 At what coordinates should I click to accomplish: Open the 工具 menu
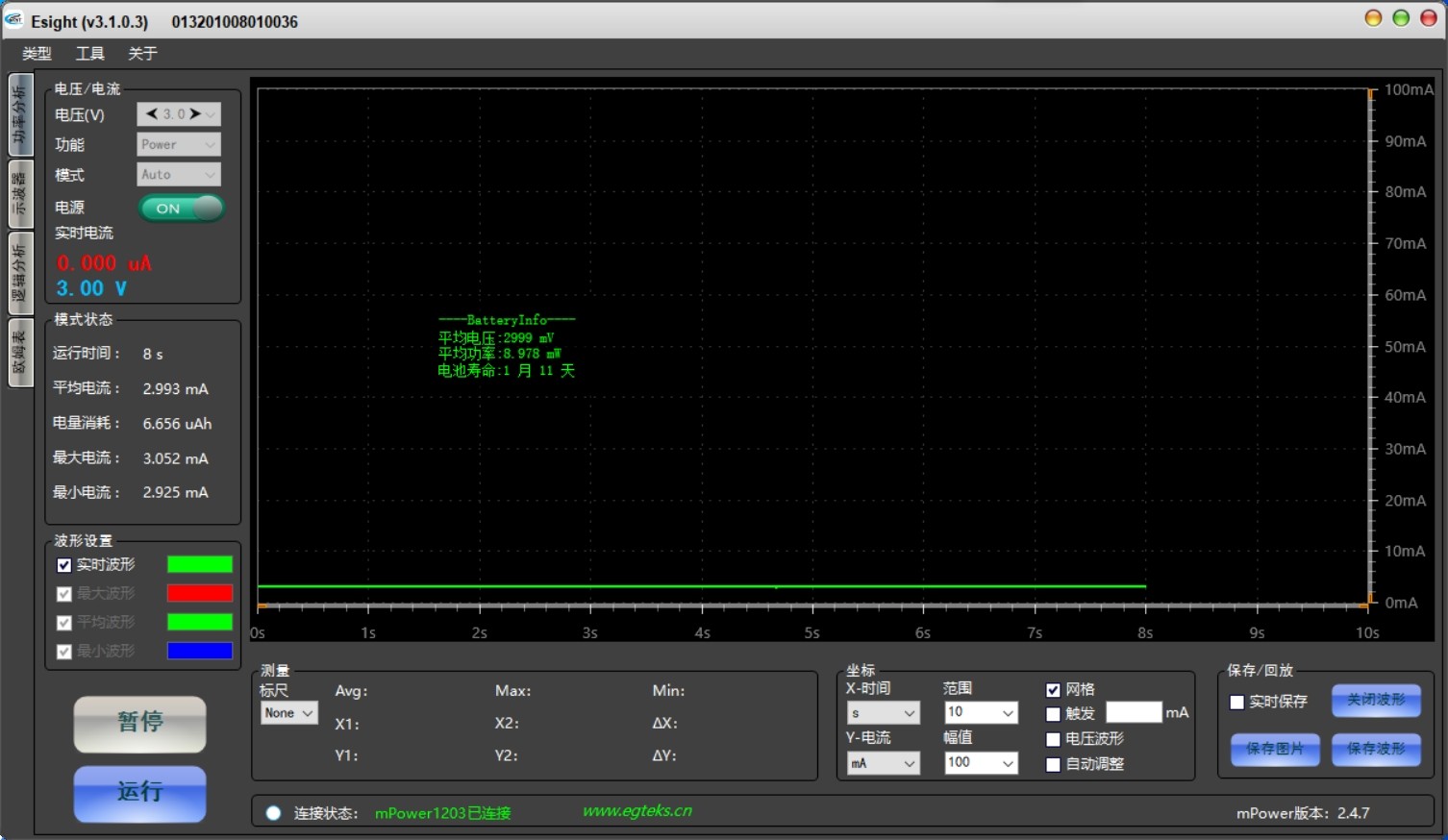tap(89, 54)
